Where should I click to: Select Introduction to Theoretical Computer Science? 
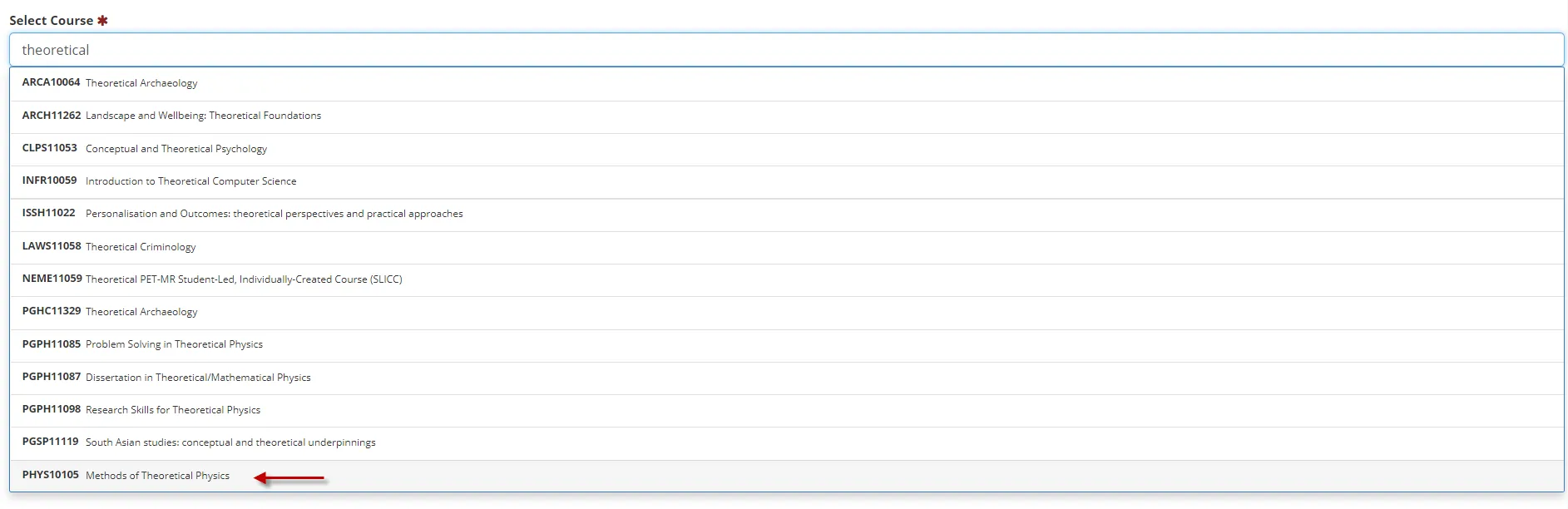(x=190, y=181)
